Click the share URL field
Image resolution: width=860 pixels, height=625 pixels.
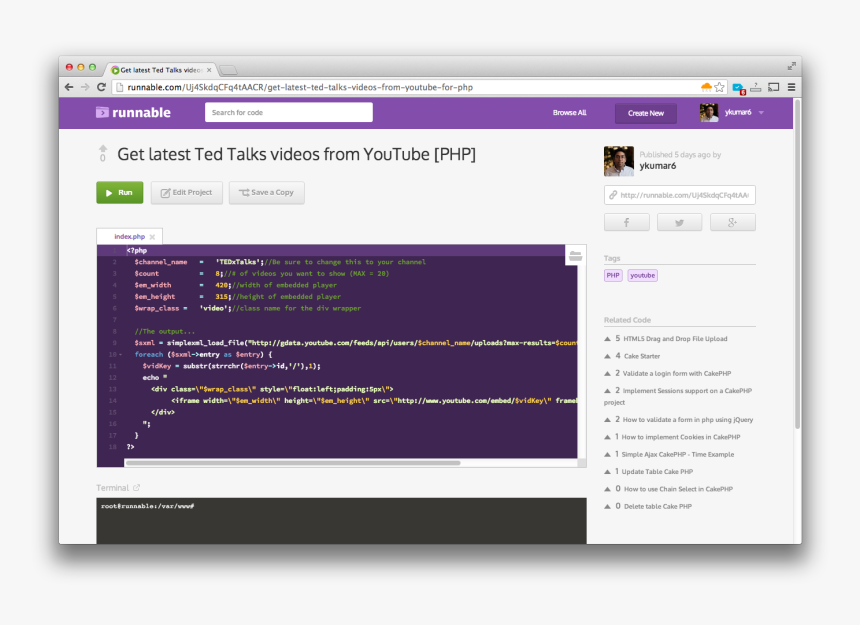point(680,195)
